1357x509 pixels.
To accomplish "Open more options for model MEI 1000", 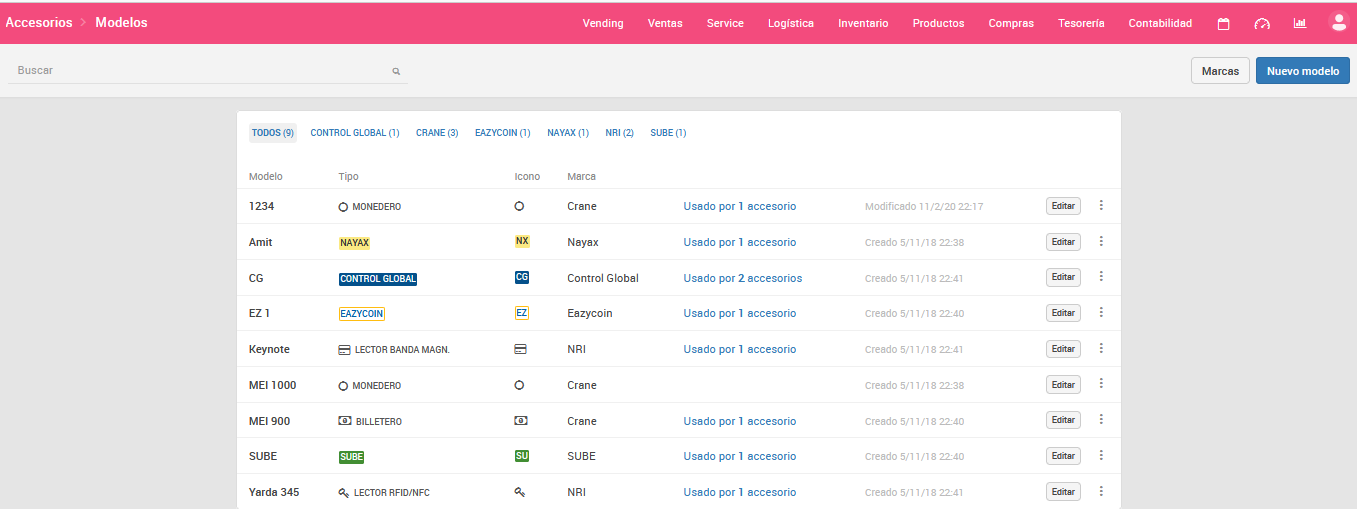I will (x=1101, y=384).
